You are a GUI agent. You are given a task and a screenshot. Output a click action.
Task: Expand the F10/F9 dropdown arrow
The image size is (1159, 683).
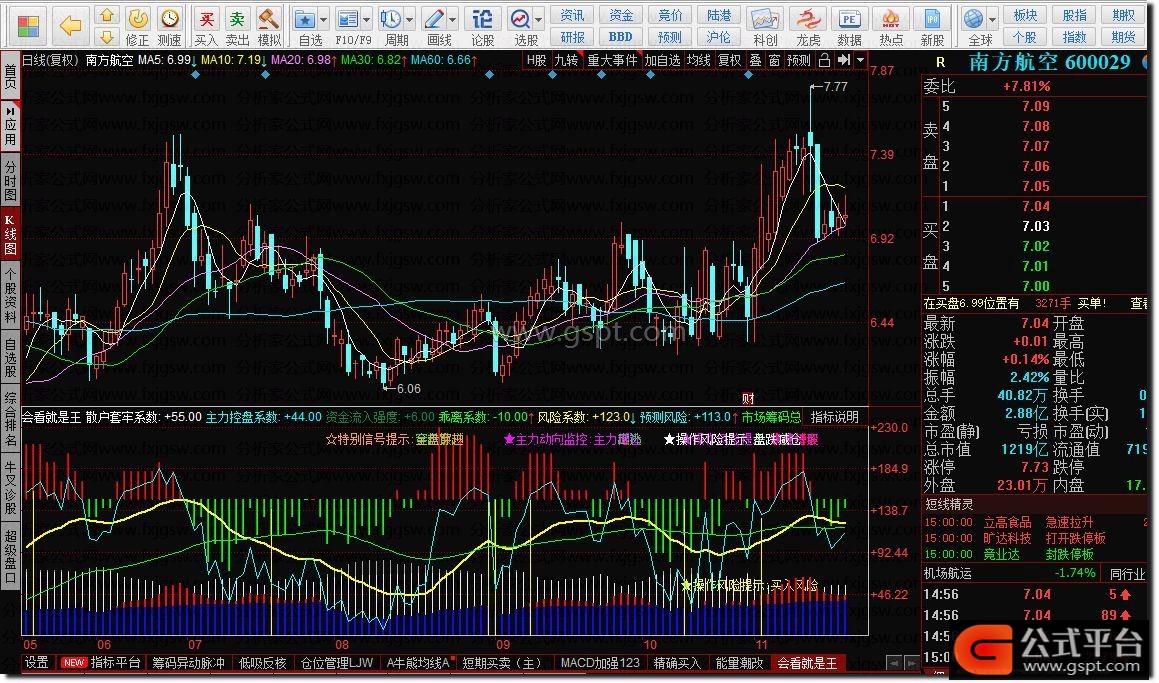pyautogui.click(x=367, y=20)
